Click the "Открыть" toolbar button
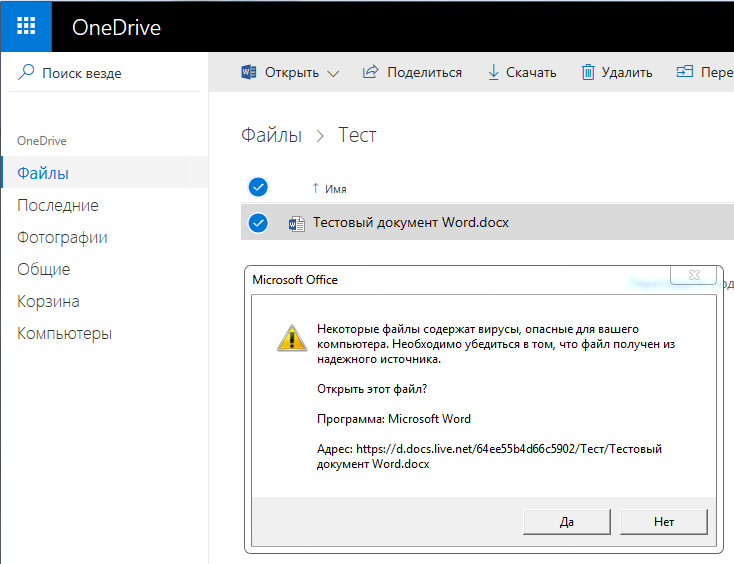Image resolution: width=734 pixels, height=564 pixels. 291,73
